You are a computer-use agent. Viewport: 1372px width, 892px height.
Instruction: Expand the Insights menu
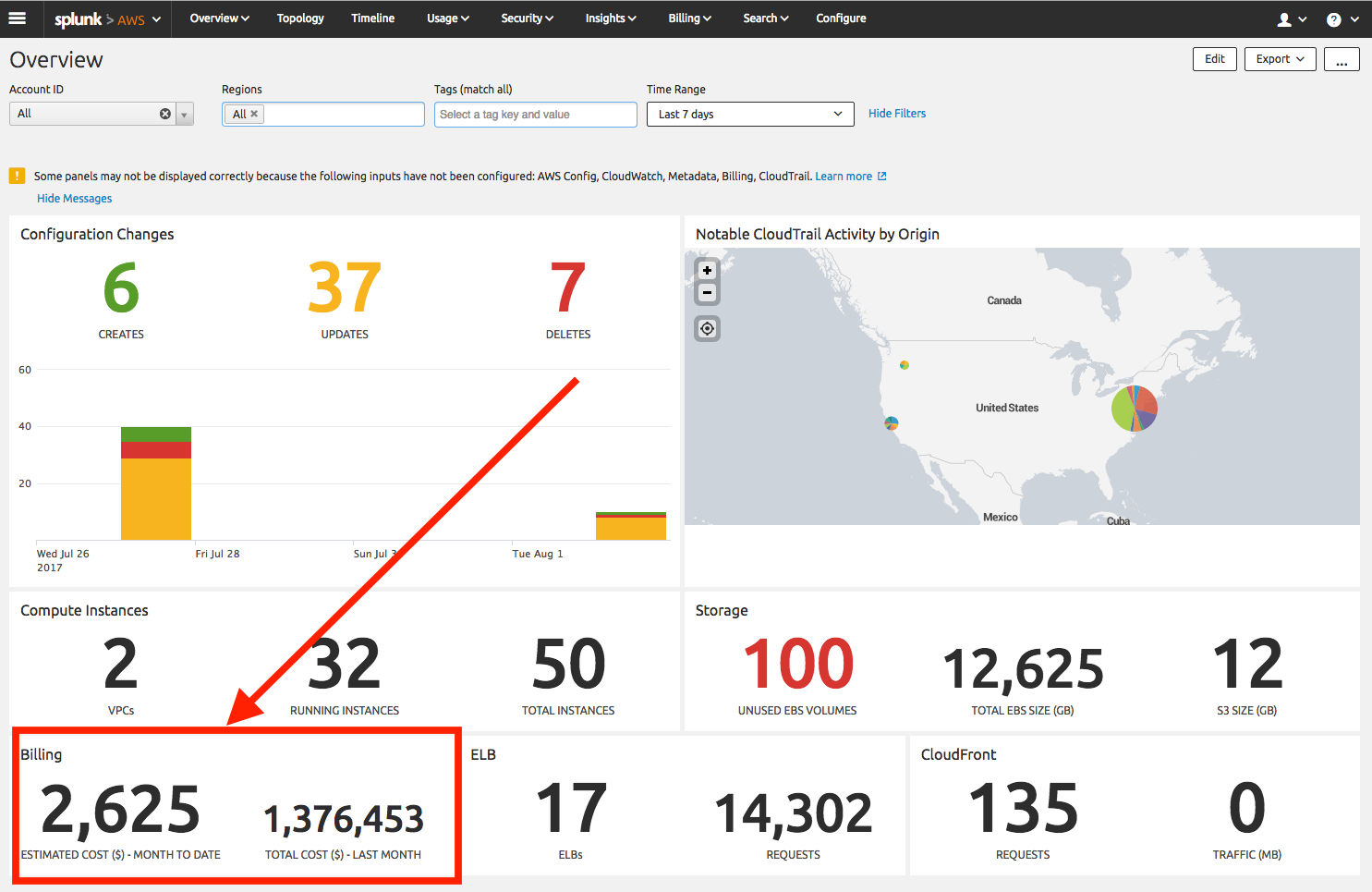611,18
